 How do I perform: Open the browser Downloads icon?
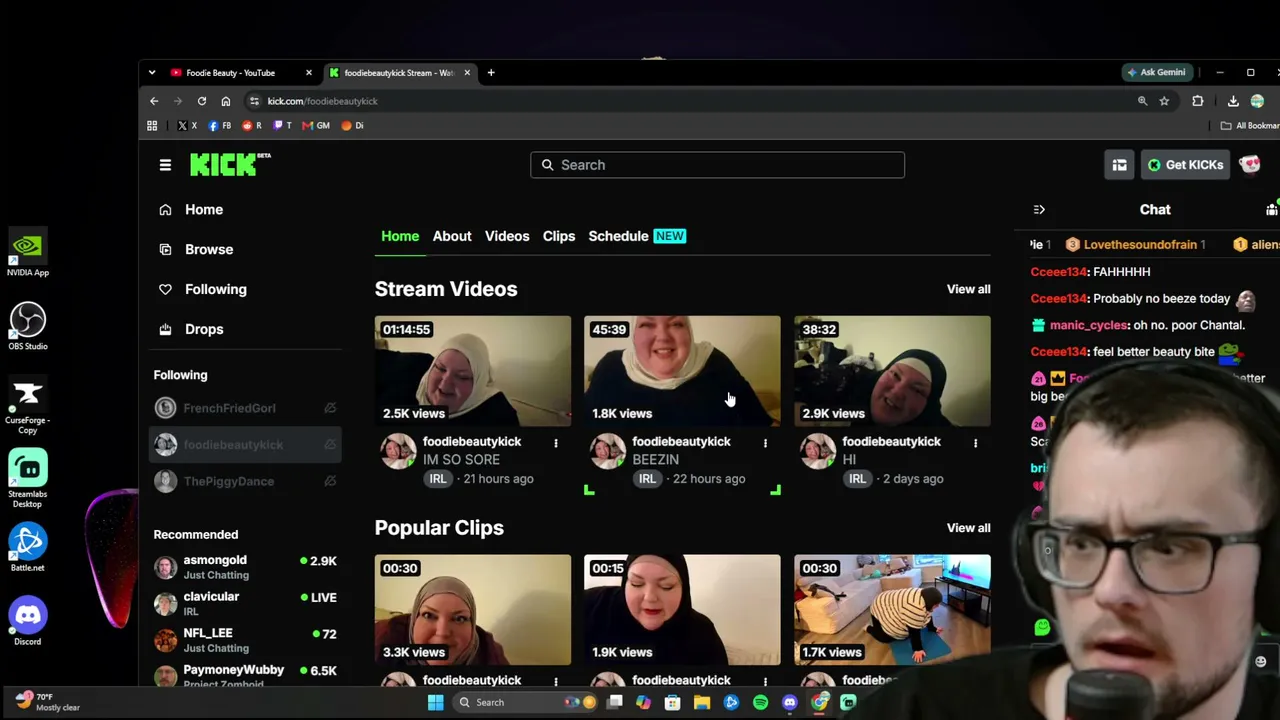(x=1233, y=101)
